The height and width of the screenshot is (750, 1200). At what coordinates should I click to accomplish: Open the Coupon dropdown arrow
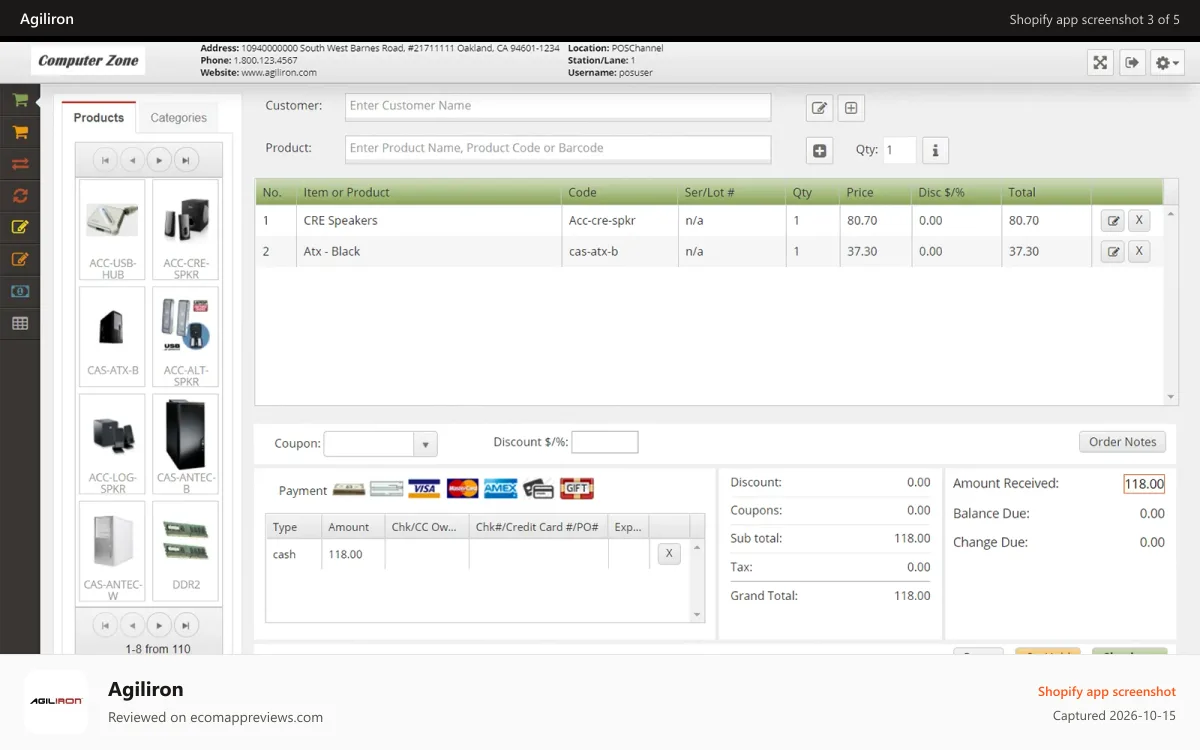(426, 444)
